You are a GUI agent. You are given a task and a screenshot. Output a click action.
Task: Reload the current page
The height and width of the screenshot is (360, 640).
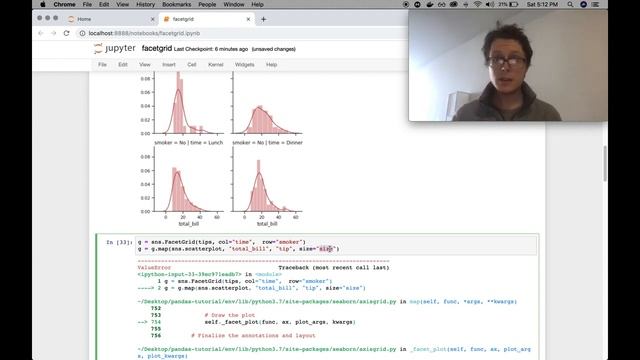[x=67, y=33]
